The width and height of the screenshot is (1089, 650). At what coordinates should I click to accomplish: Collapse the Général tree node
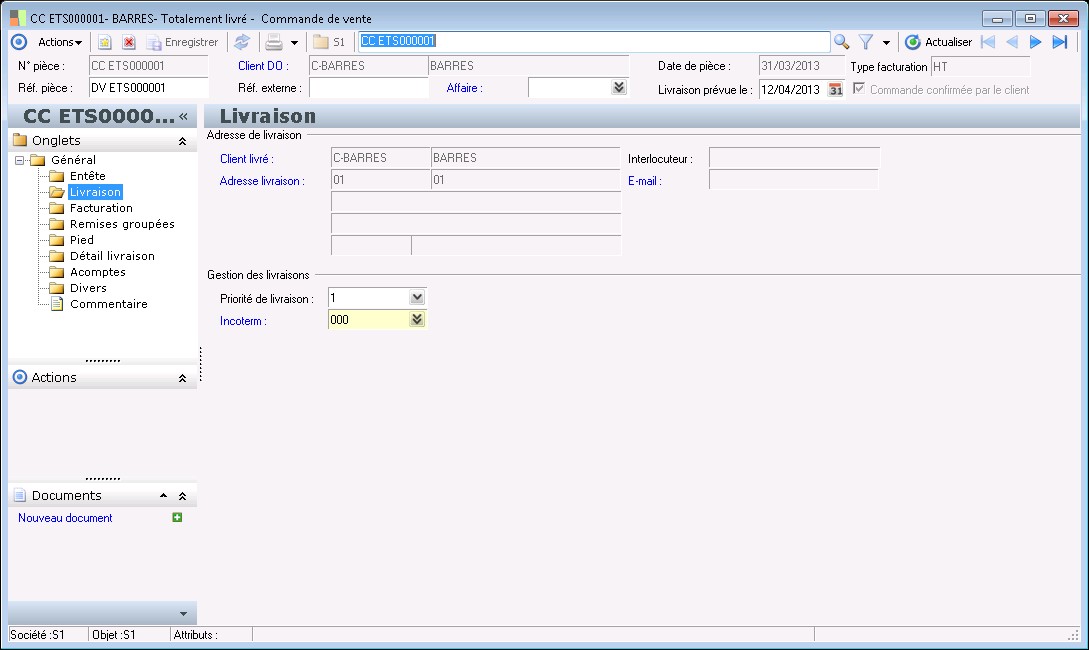pos(20,160)
